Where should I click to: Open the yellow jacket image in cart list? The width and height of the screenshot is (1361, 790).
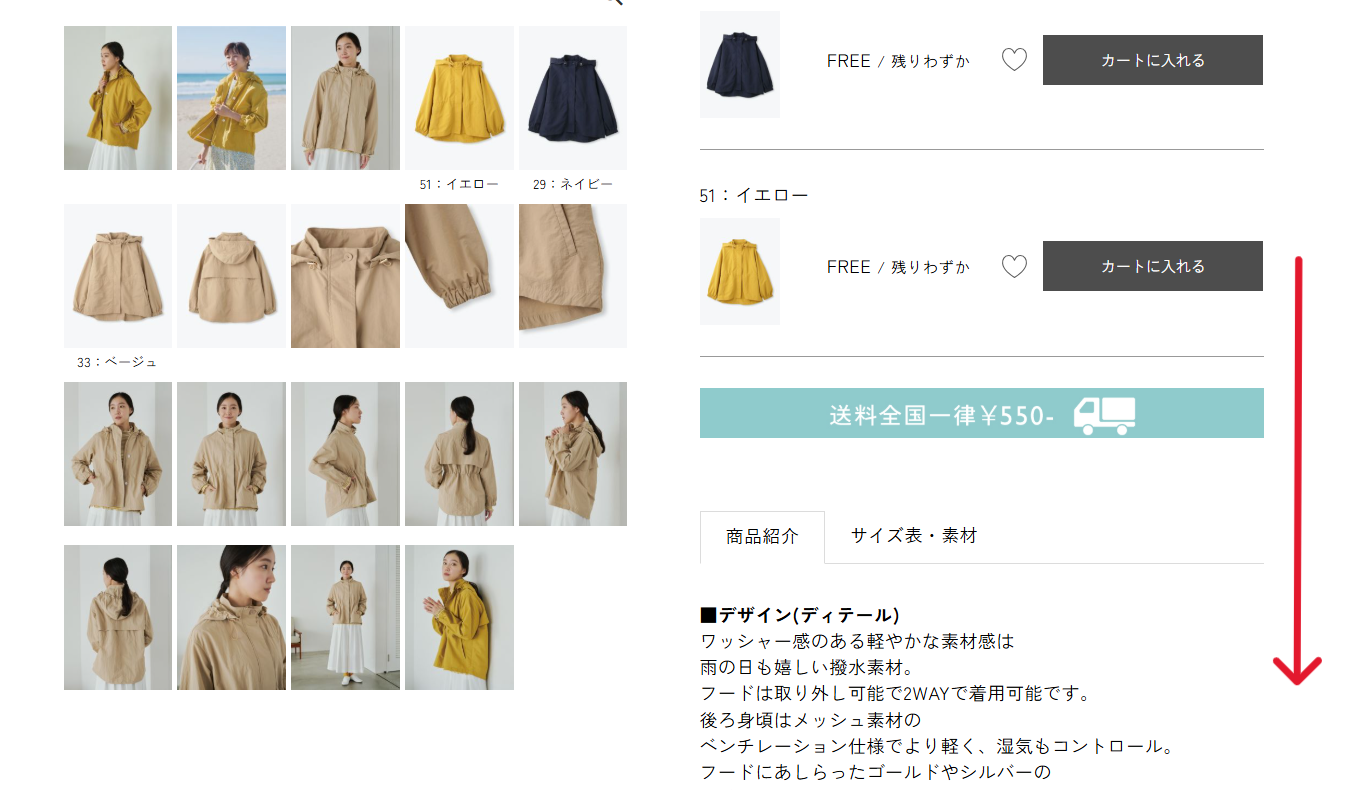click(x=740, y=271)
